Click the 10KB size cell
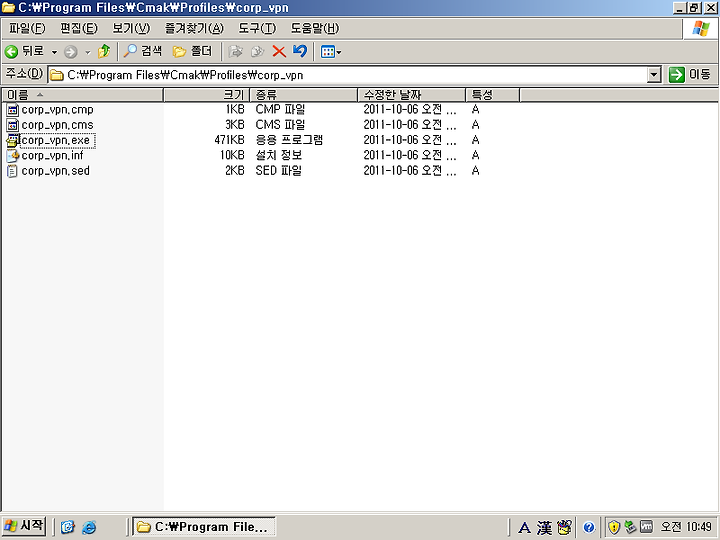Viewport: 720px width, 540px height. pos(232,155)
